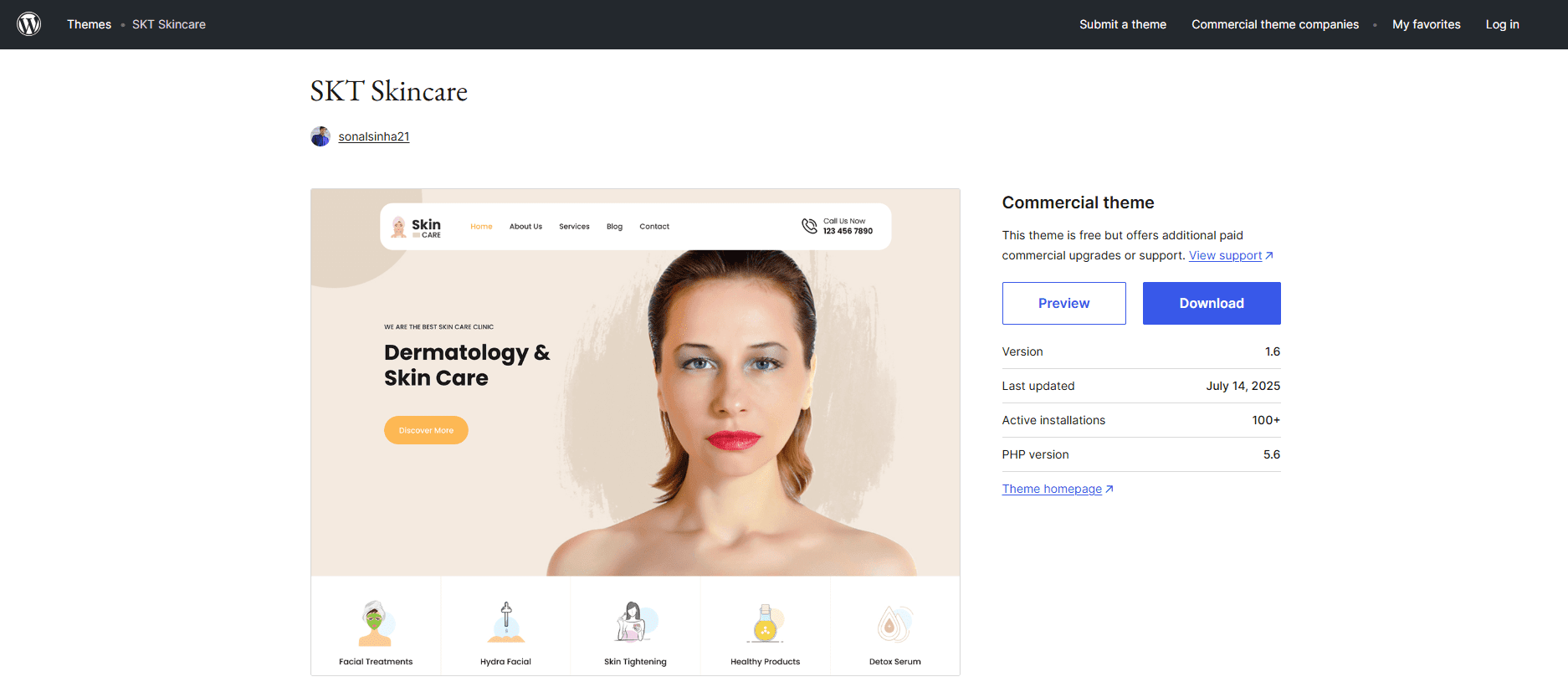Image resolution: width=1568 pixels, height=682 pixels.
Task: Click the Healthy Products bottle icon
Action: click(765, 623)
